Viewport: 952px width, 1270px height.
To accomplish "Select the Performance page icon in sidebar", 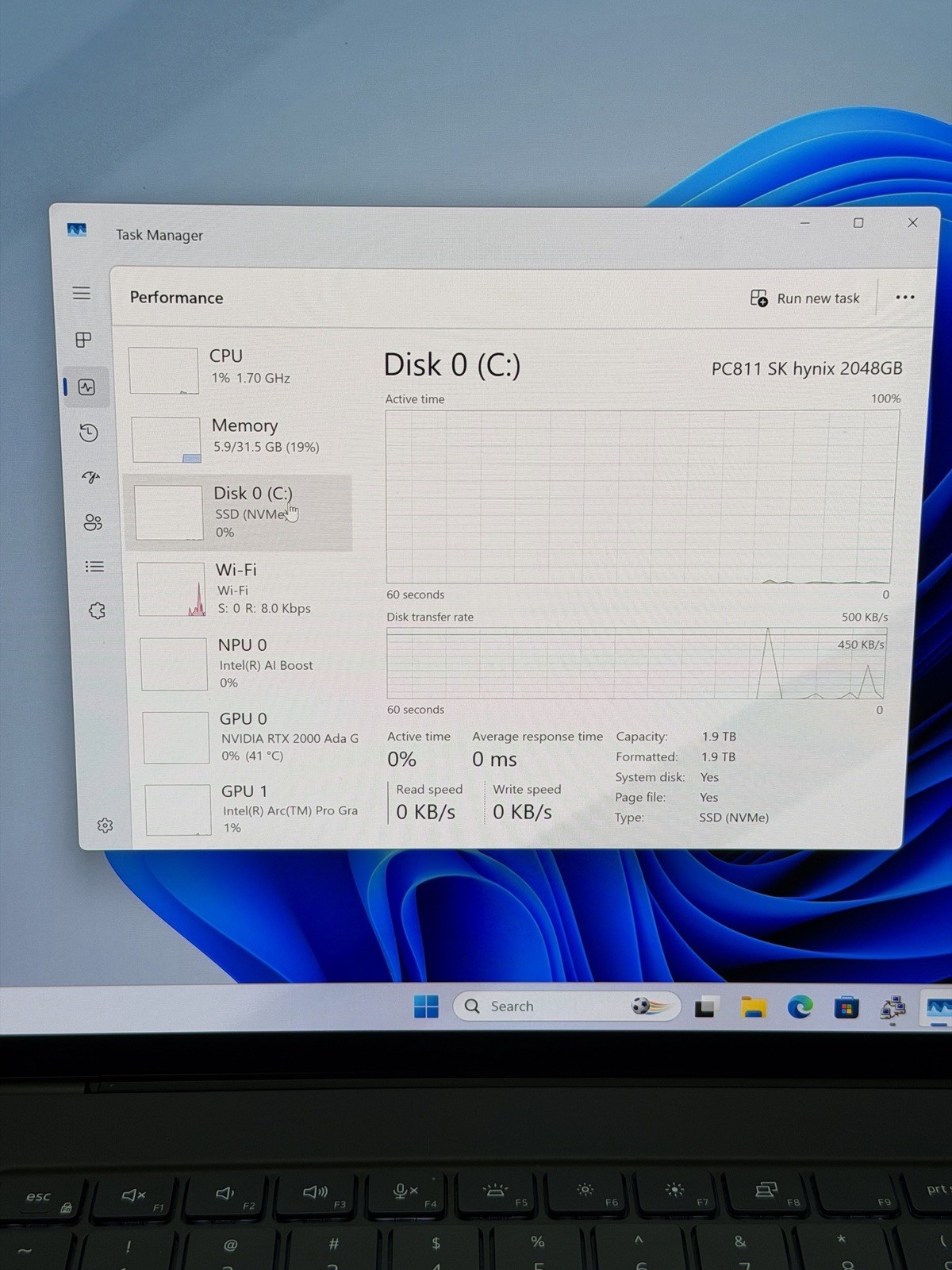I will point(86,387).
